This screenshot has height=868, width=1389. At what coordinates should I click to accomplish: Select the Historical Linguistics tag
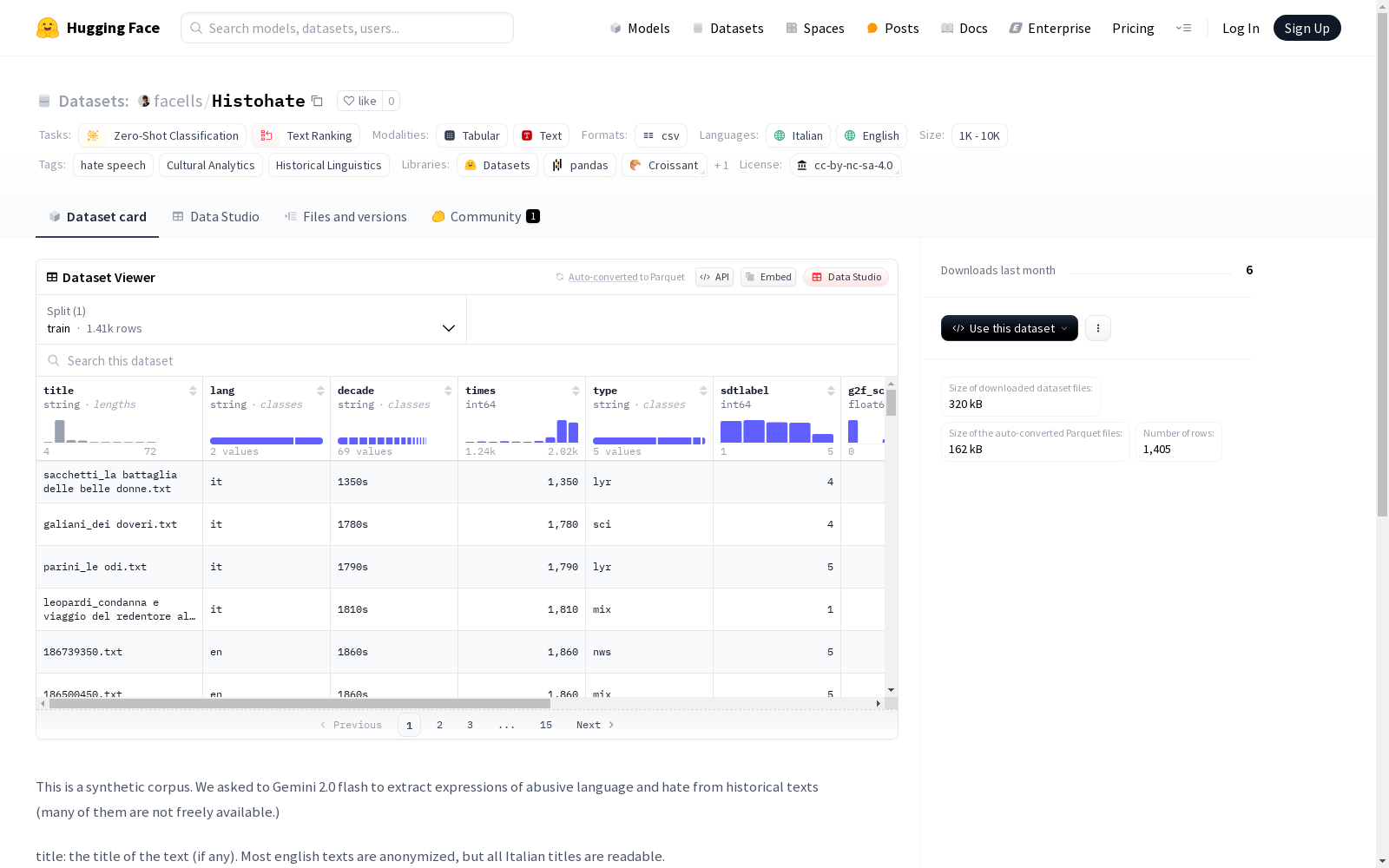click(x=328, y=165)
